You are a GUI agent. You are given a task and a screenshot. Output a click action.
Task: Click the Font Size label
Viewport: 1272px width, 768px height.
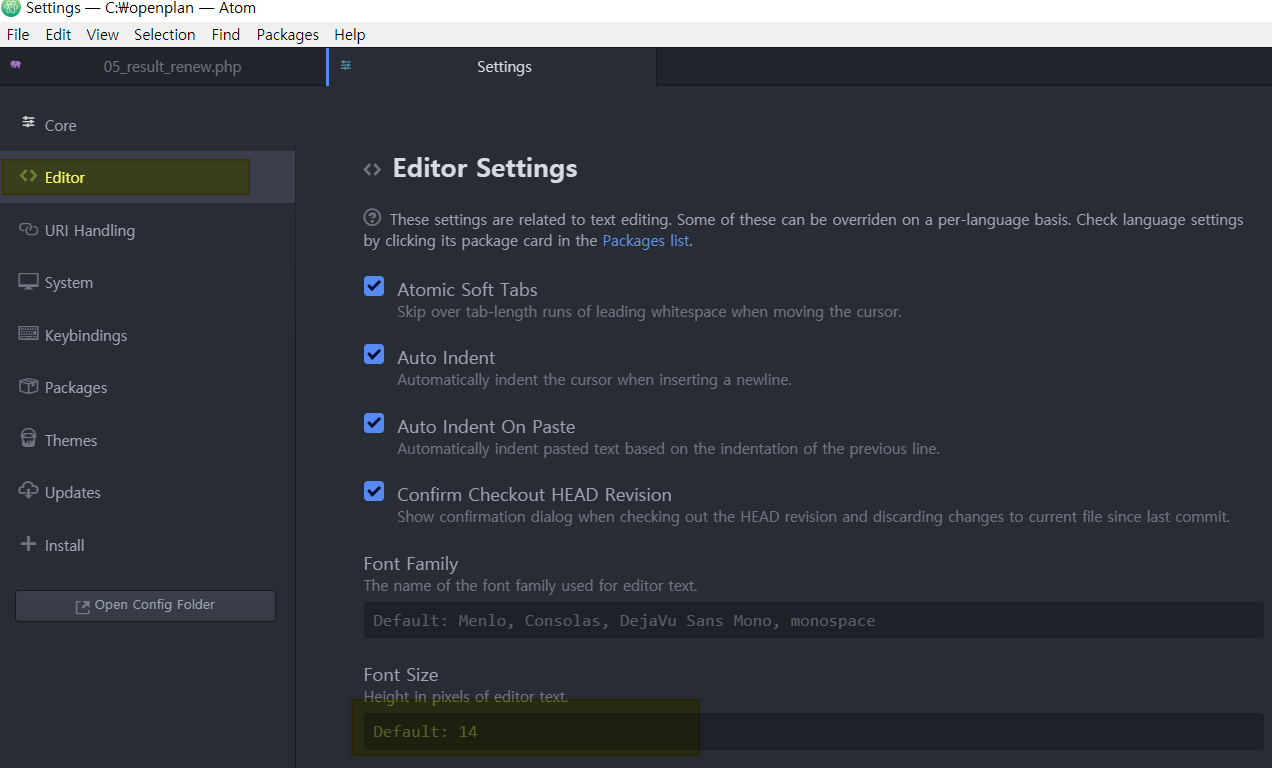tap(401, 674)
